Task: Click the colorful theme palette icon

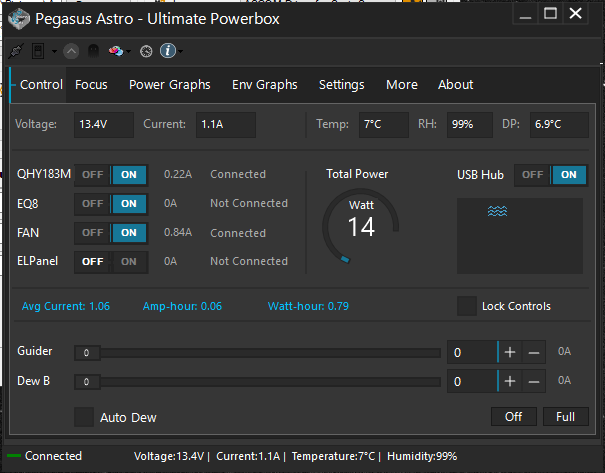Action: (x=116, y=51)
